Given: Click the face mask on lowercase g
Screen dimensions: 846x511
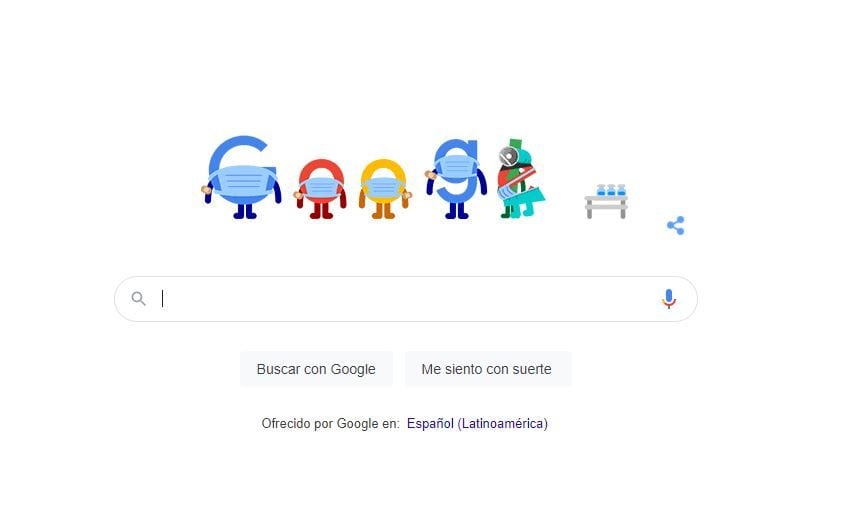Looking at the screenshot, I should [x=456, y=167].
